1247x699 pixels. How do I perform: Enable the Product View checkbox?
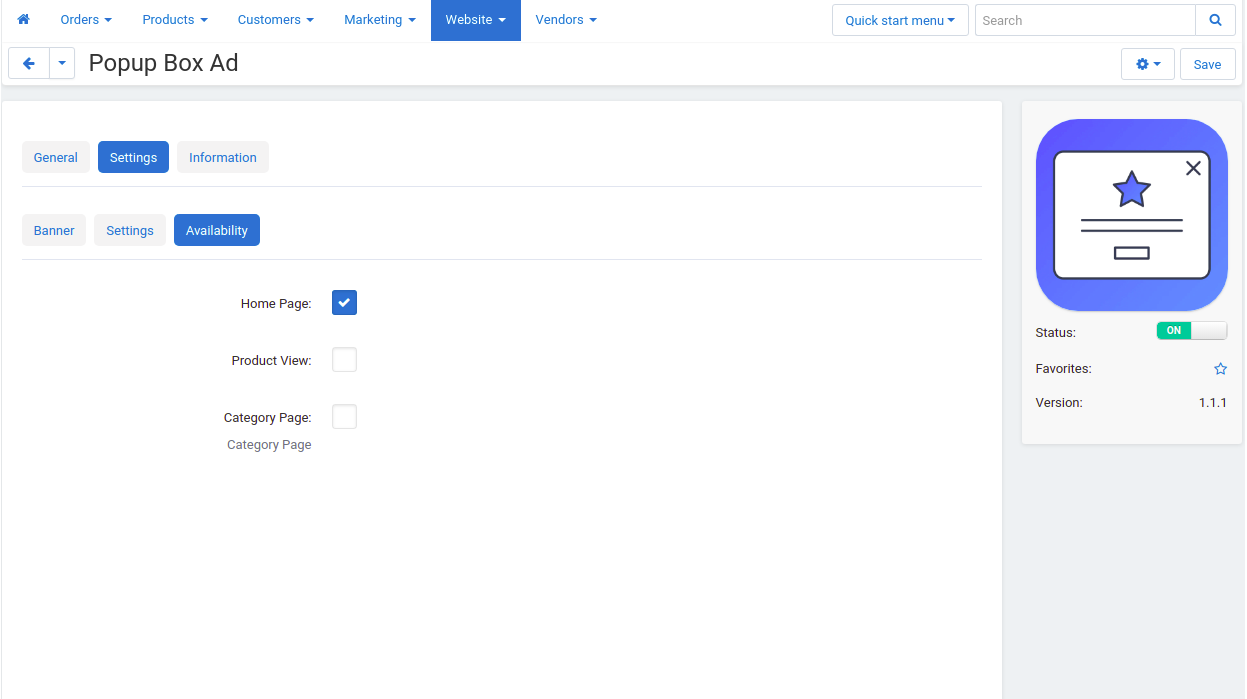click(x=344, y=360)
